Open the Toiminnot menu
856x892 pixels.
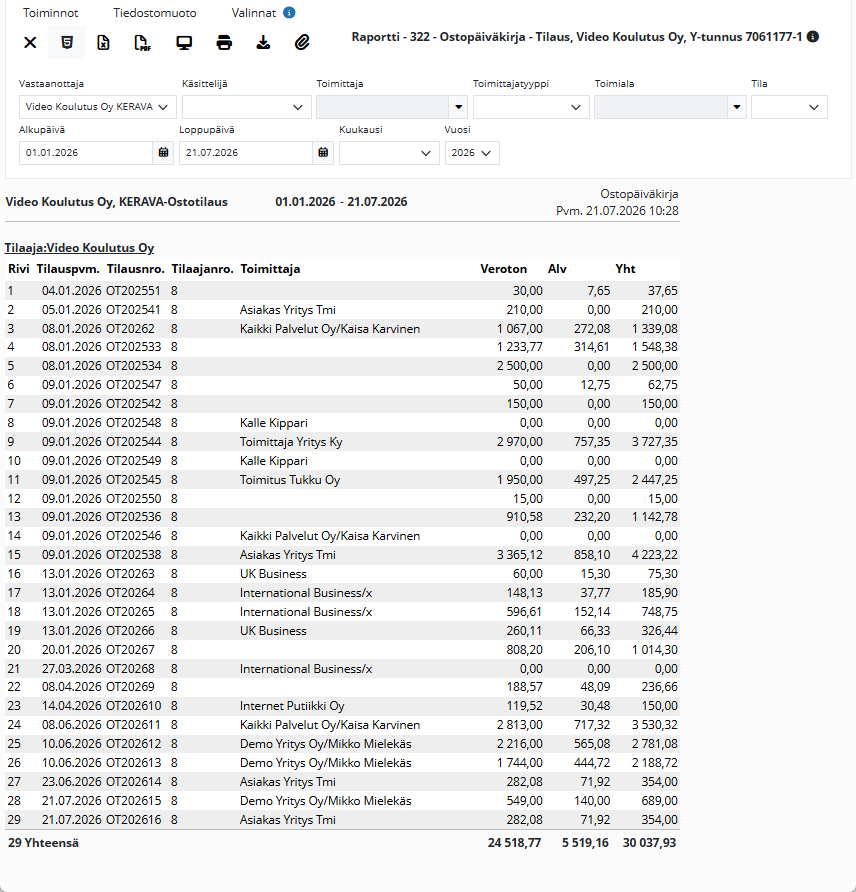coord(51,13)
